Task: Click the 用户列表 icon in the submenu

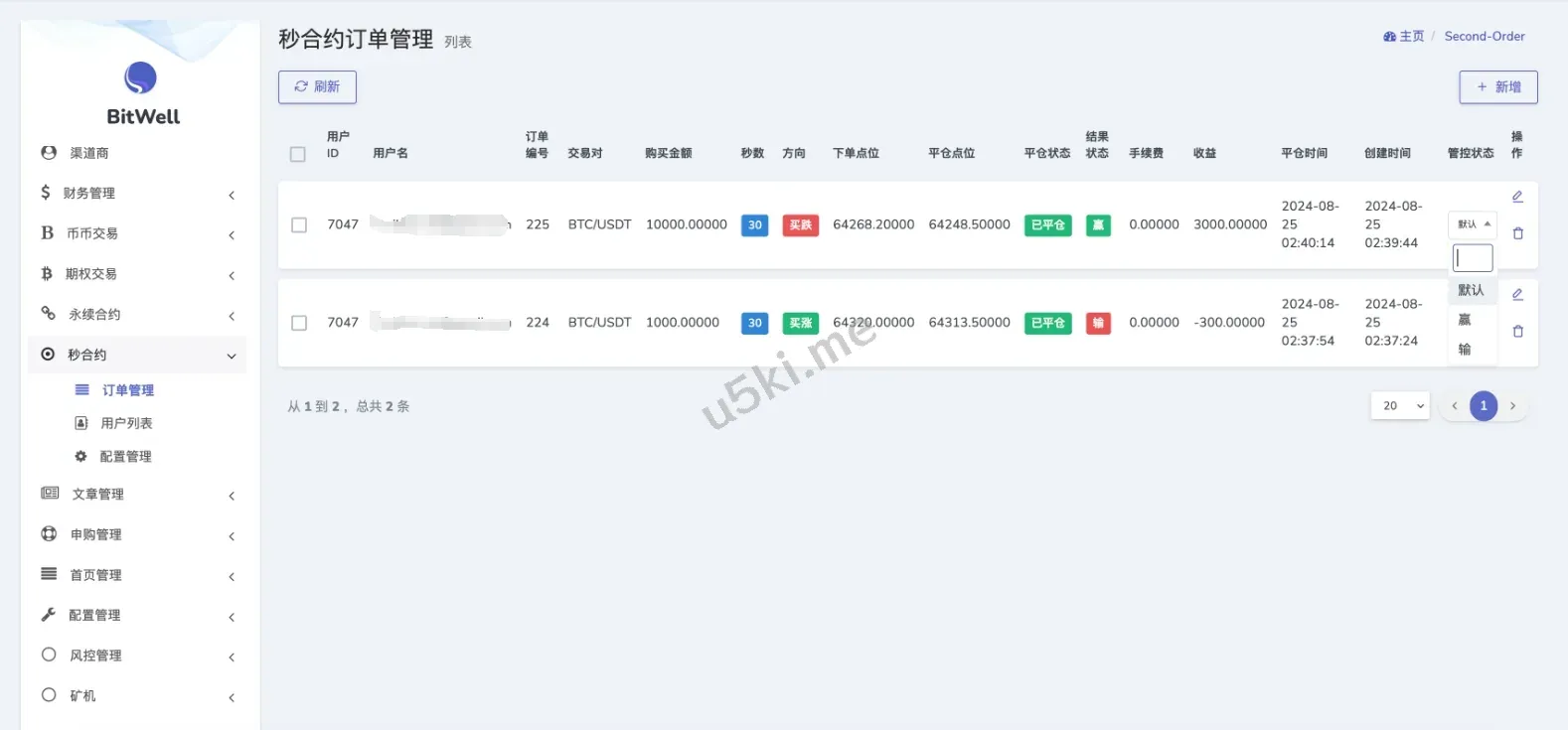Action: click(81, 423)
